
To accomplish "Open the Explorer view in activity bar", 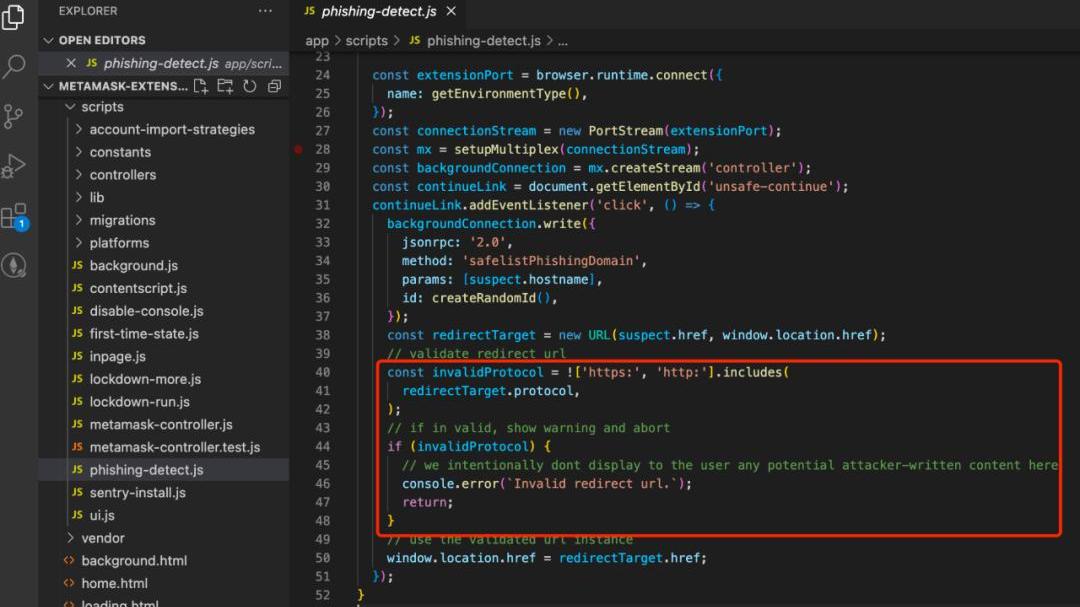I will (13, 17).
